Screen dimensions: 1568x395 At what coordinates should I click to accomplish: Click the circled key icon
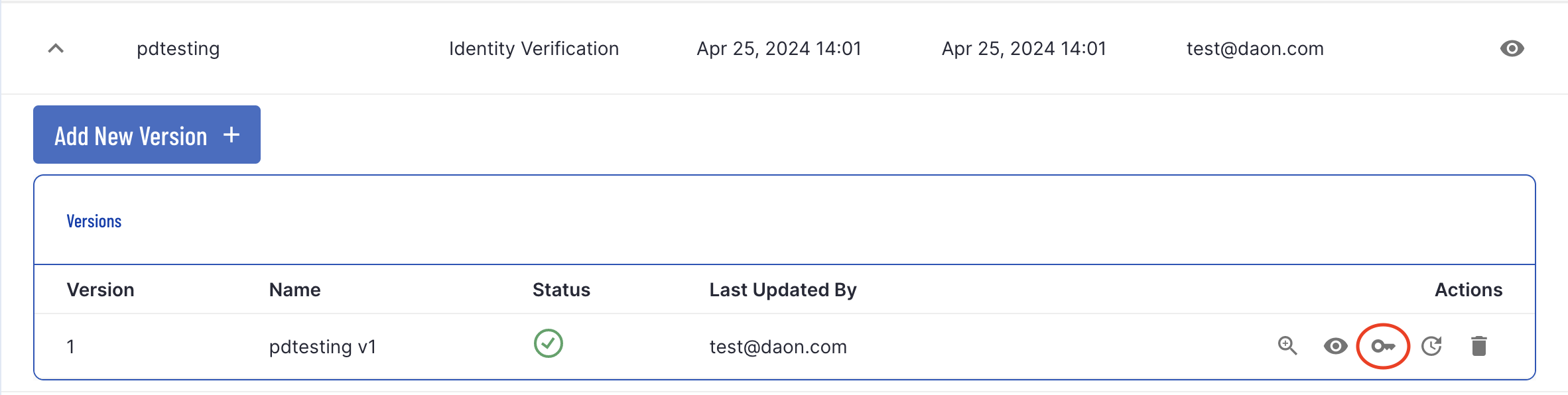click(x=1383, y=346)
